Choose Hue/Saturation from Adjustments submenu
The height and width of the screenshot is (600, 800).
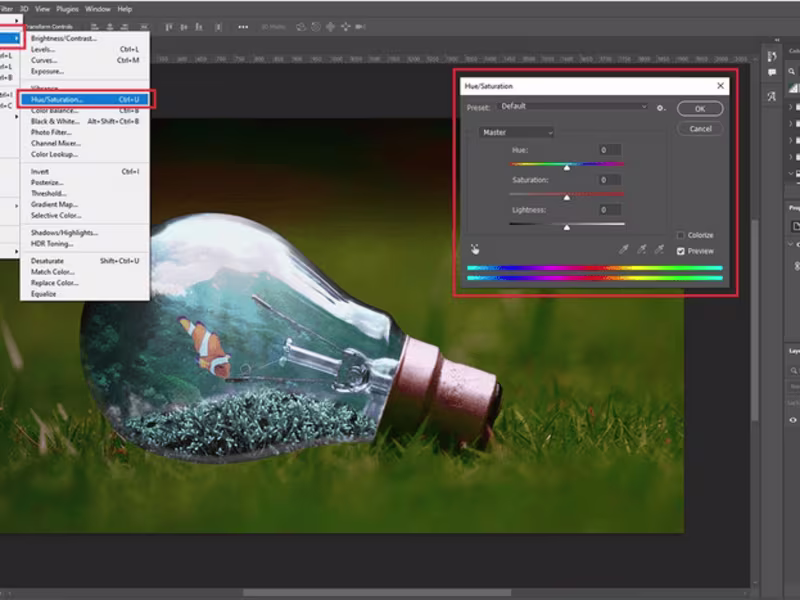tap(85, 99)
